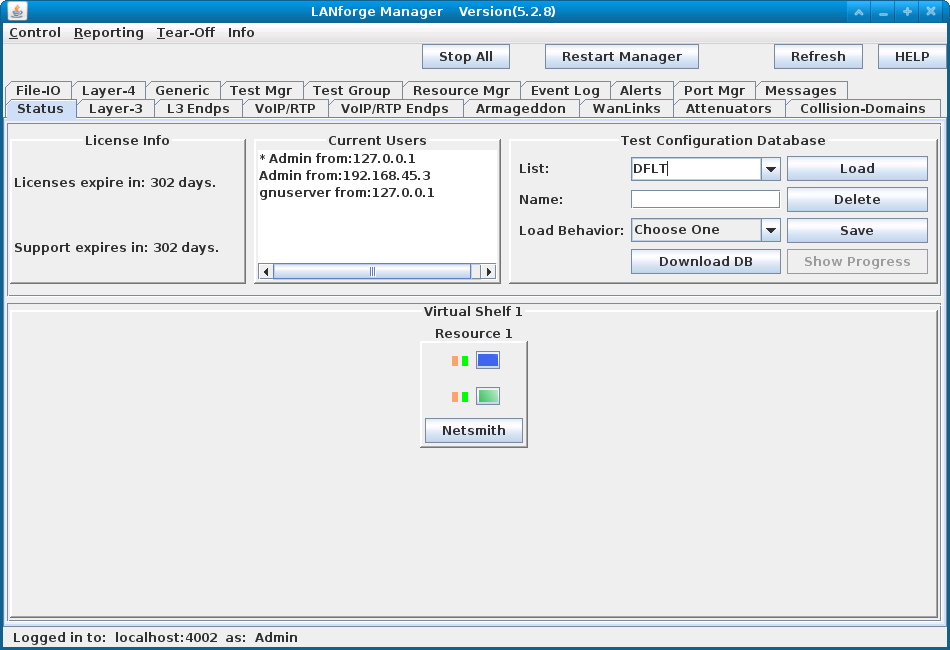Load the selected database

[x=857, y=168]
